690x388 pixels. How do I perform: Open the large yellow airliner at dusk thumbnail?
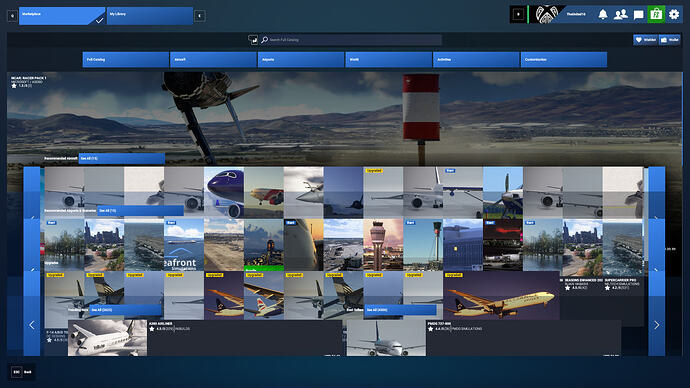(501, 296)
